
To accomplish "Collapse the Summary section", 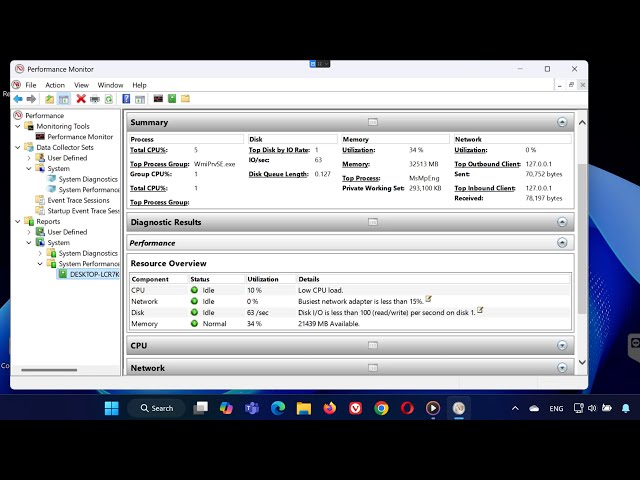I will pos(562,122).
